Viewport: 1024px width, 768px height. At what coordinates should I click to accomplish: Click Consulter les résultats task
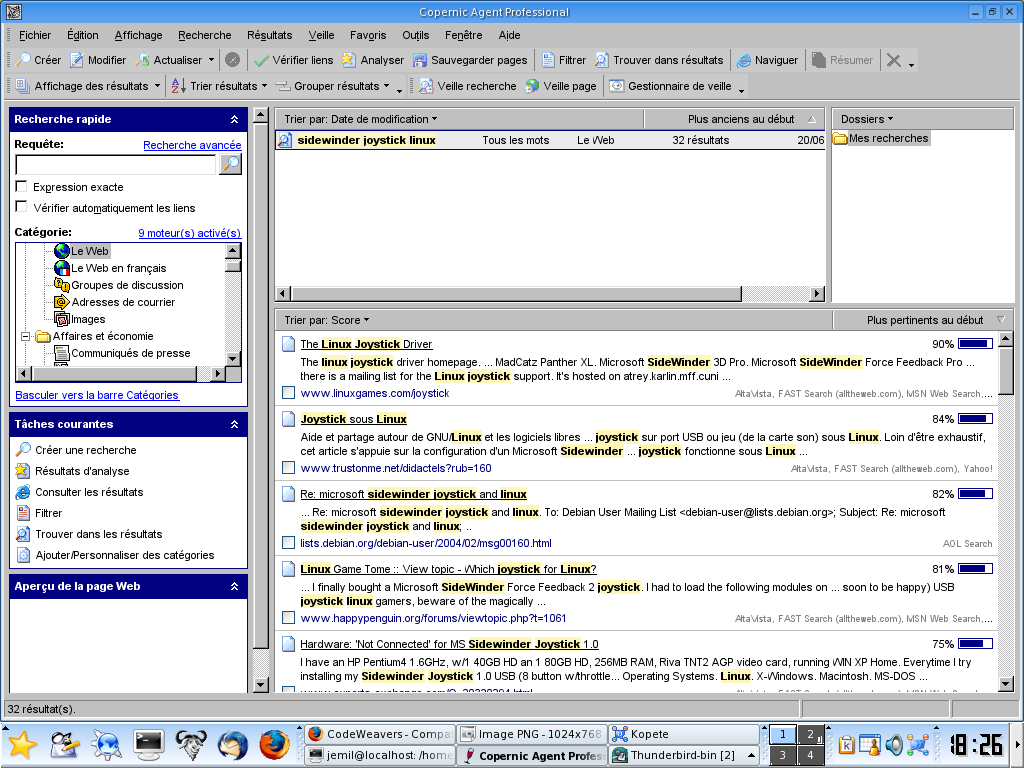click(79, 492)
